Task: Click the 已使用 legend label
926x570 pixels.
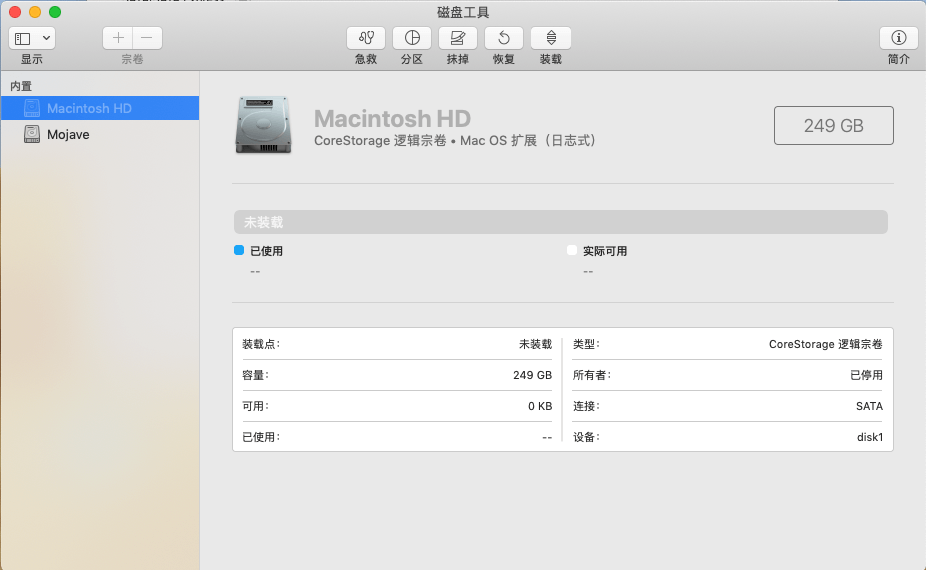Action: tap(266, 251)
